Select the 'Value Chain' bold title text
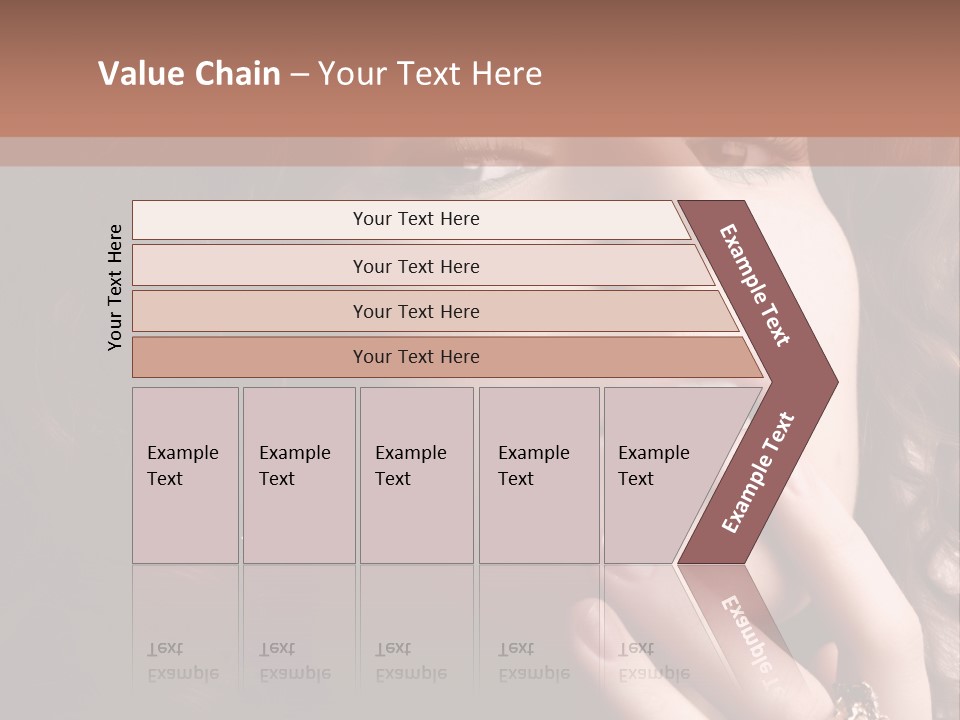This screenshot has width=960, height=720. 189,73
